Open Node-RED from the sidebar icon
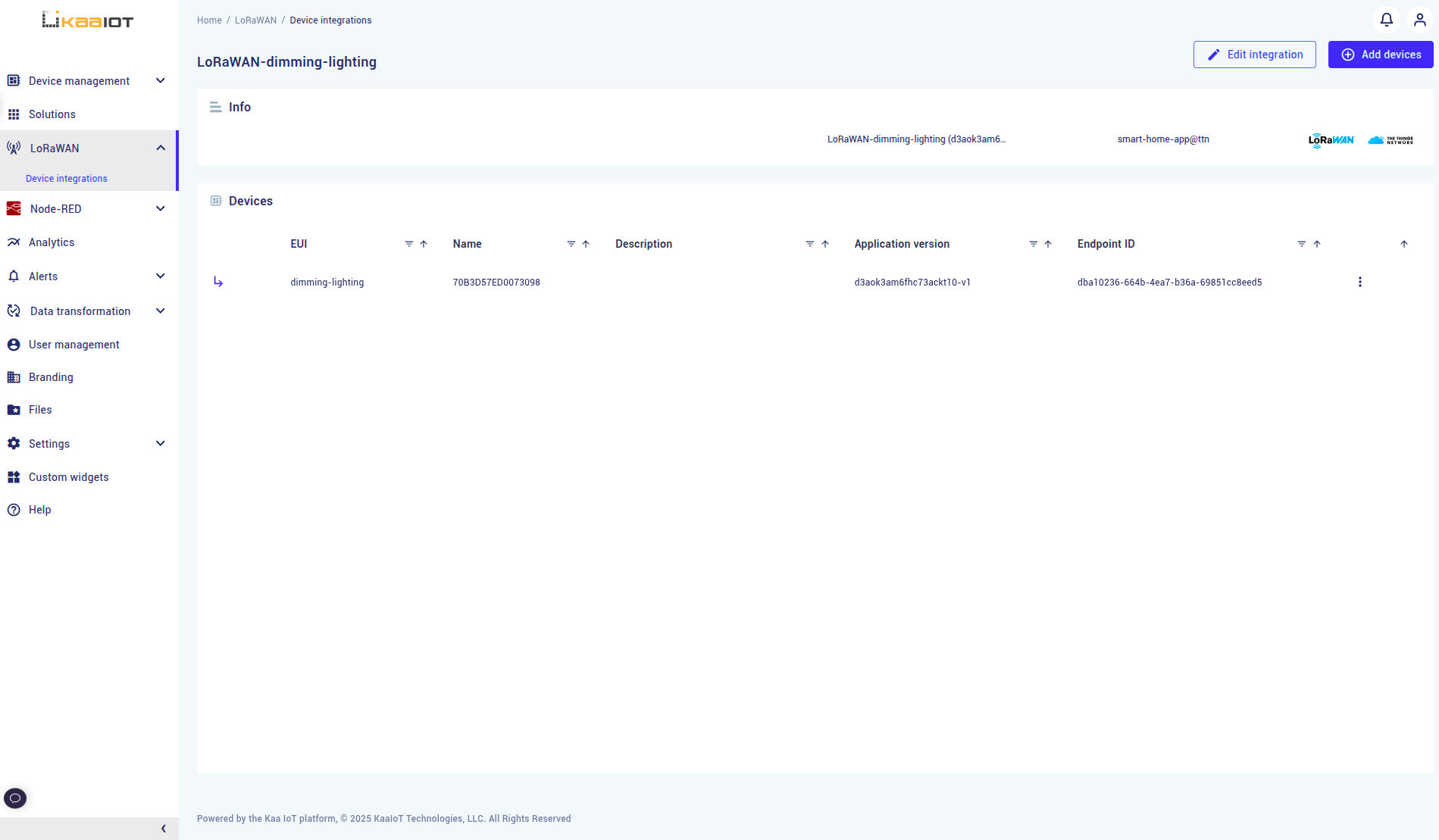This screenshot has height=840, width=1439. (x=14, y=208)
